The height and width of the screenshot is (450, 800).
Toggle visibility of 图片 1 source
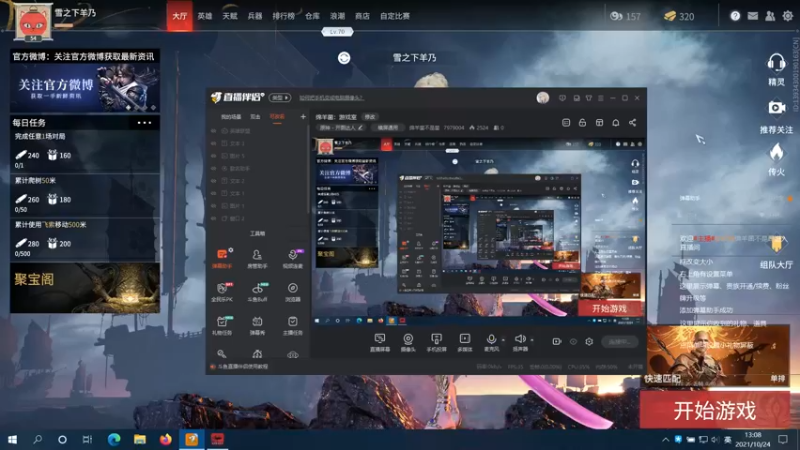tap(214, 206)
